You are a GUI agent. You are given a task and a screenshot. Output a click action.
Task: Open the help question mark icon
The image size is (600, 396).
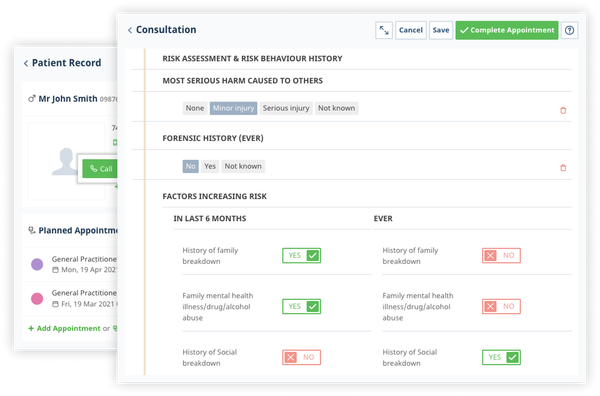point(569,30)
